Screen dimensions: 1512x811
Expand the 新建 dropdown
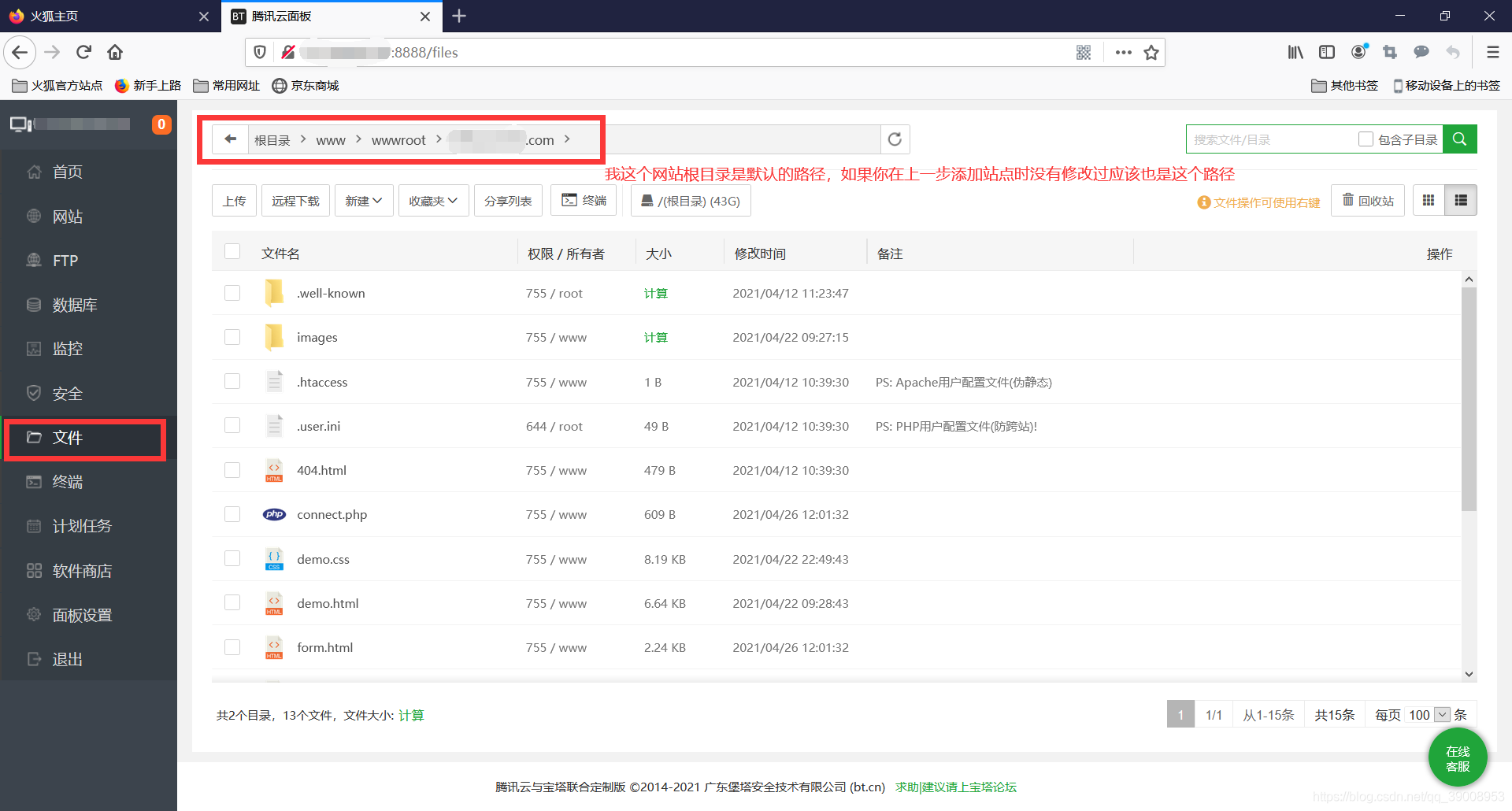tap(364, 201)
